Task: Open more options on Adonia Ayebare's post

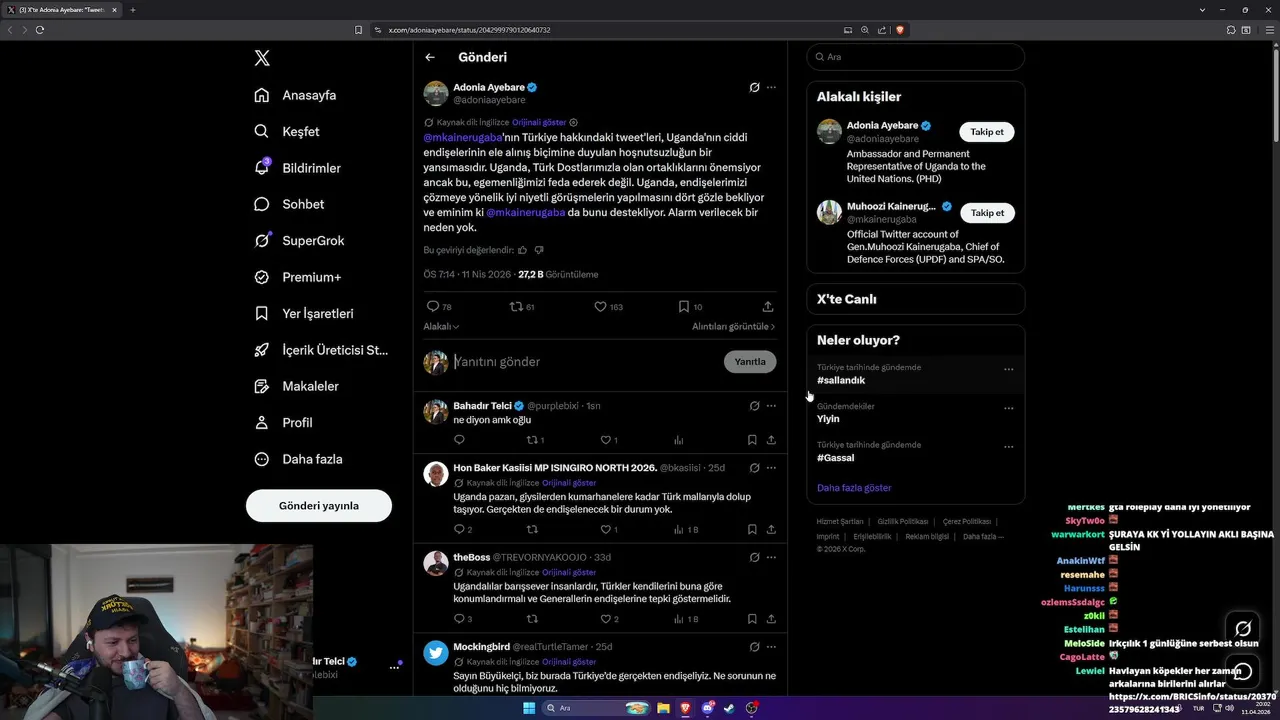Action: [x=771, y=87]
